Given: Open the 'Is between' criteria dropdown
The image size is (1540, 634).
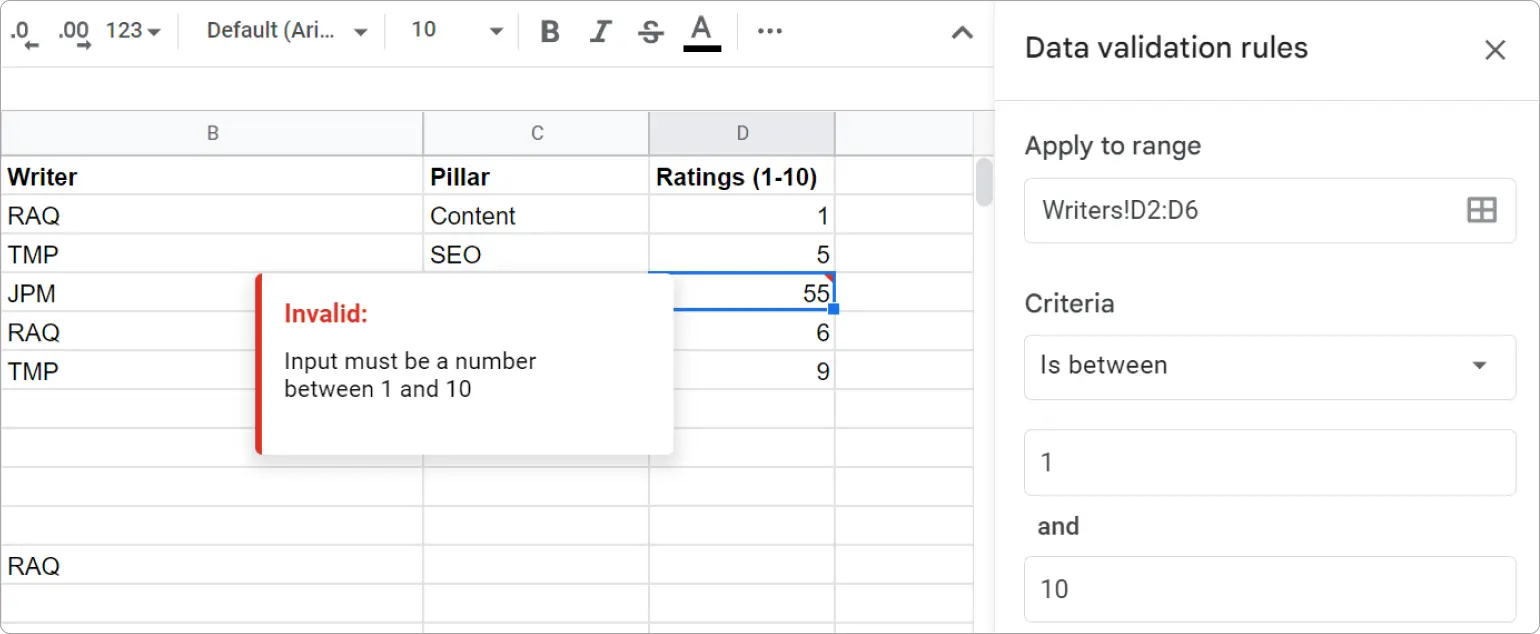Looking at the screenshot, I should [1268, 366].
